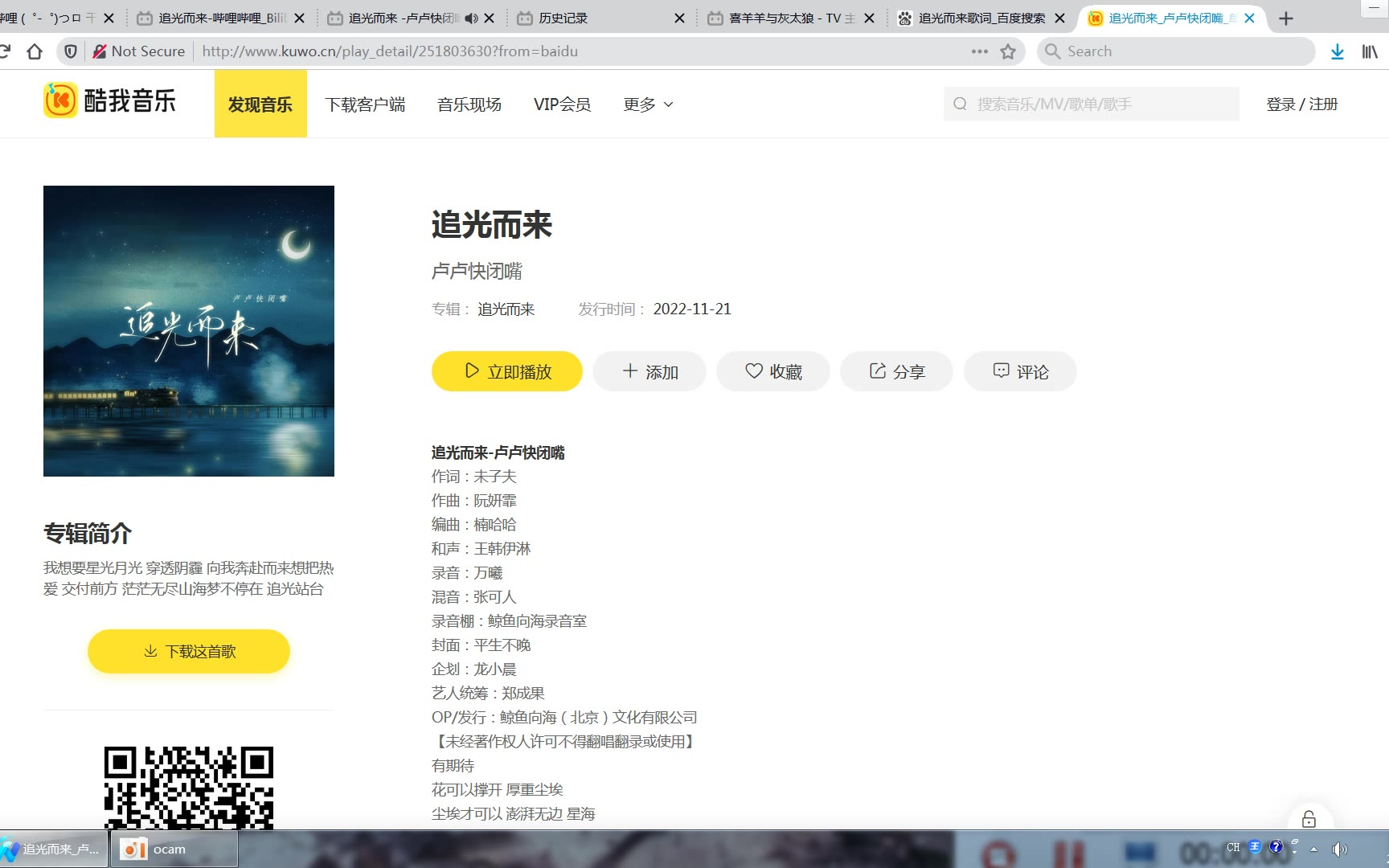The width and height of the screenshot is (1389, 868).
Task: Click the help question mark tray icon
Action: [x=1276, y=847]
